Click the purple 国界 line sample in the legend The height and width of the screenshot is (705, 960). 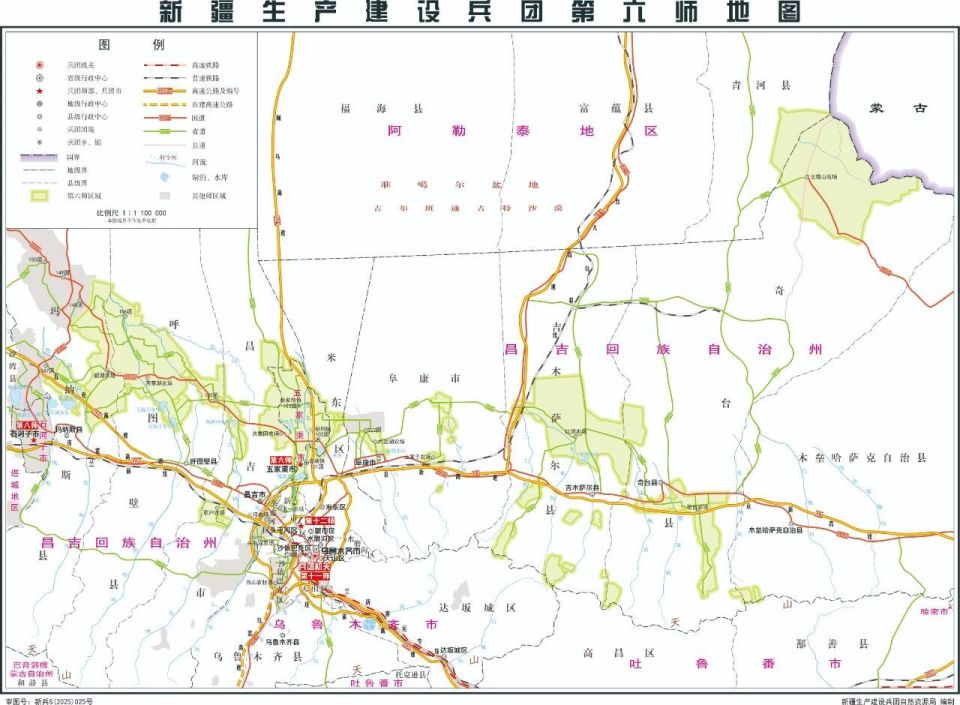click(40, 157)
